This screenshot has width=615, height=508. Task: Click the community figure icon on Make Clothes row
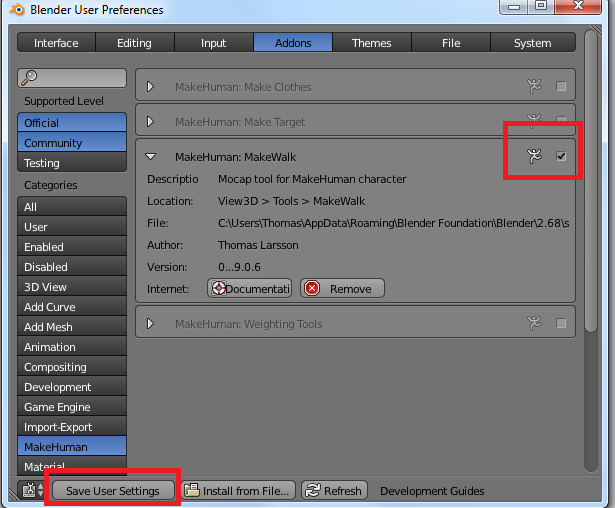click(534, 87)
